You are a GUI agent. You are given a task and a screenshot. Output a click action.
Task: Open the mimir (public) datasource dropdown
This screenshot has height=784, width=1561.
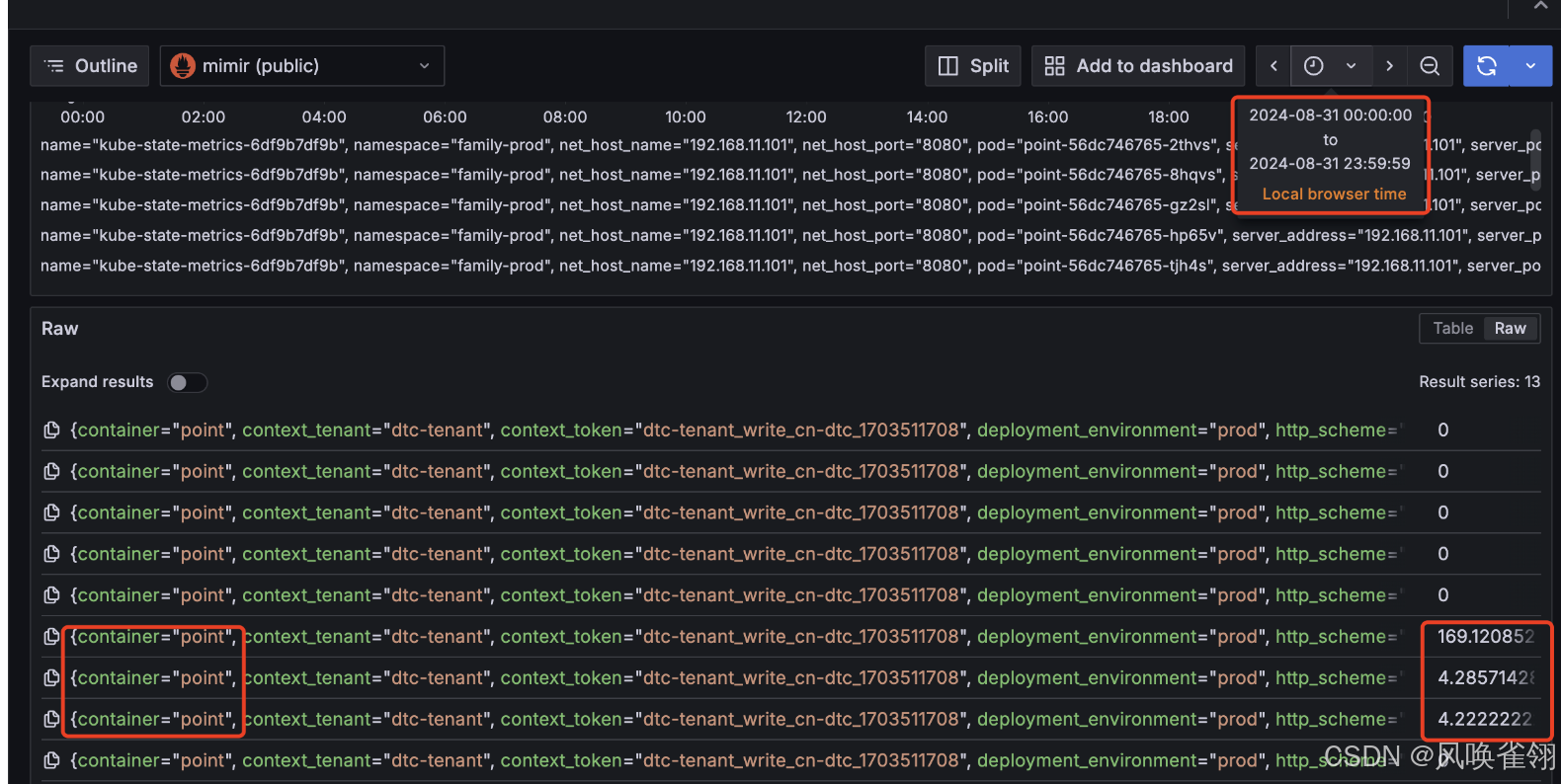tap(302, 66)
